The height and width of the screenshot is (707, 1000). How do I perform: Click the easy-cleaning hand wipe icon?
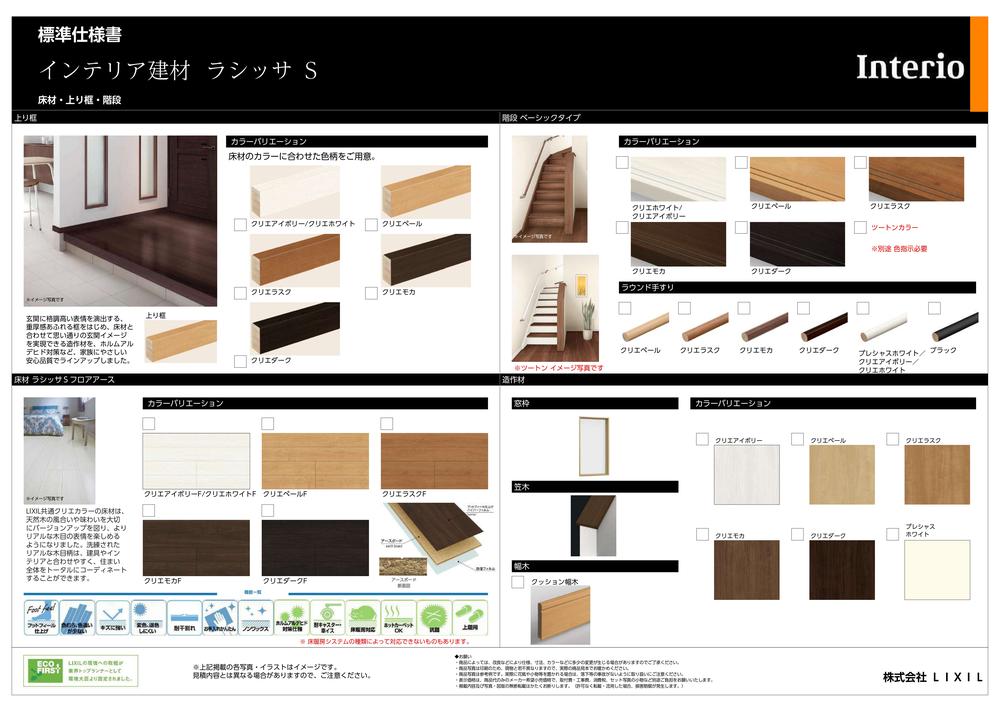[x=220, y=617]
